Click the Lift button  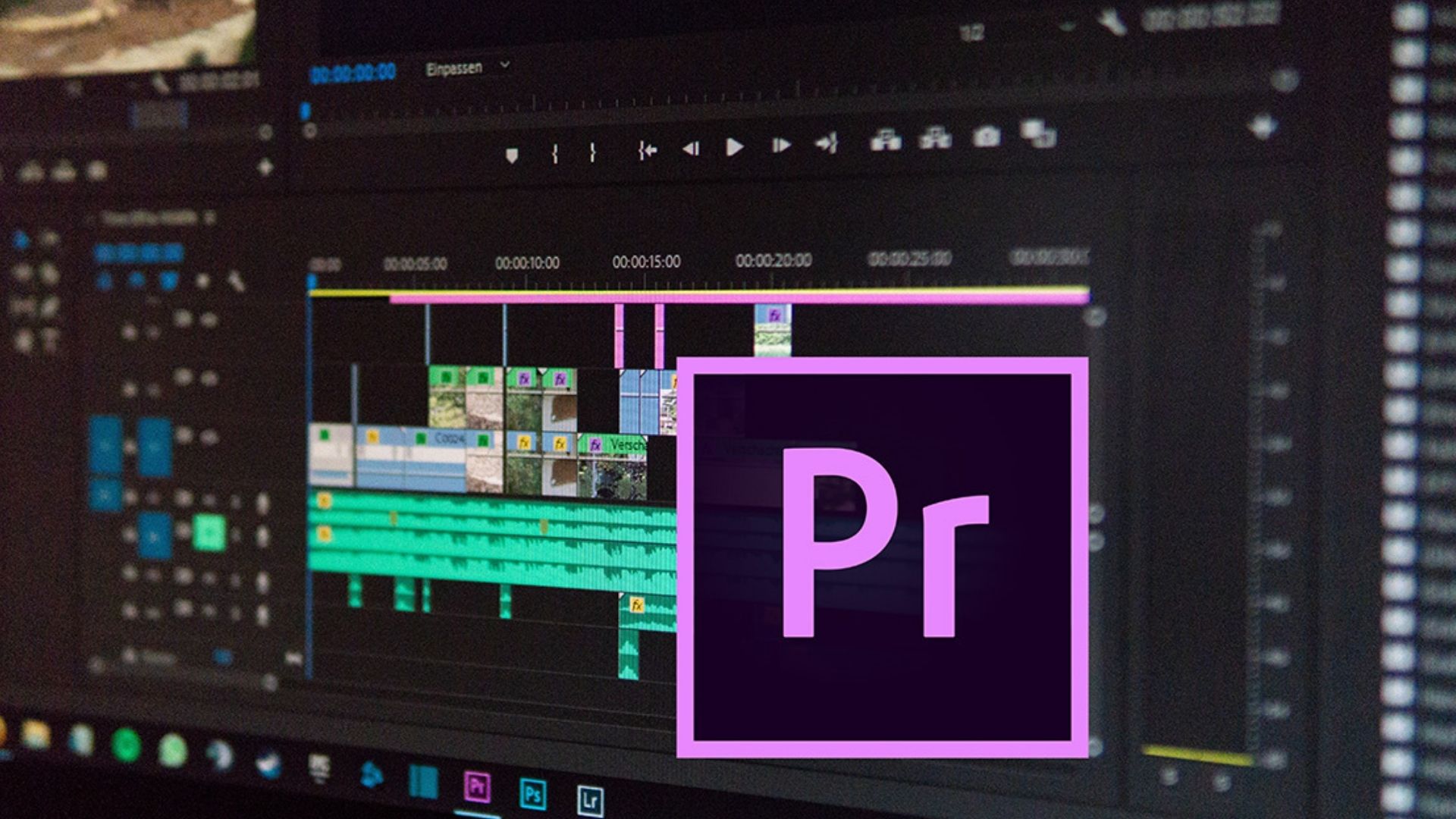[x=885, y=140]
